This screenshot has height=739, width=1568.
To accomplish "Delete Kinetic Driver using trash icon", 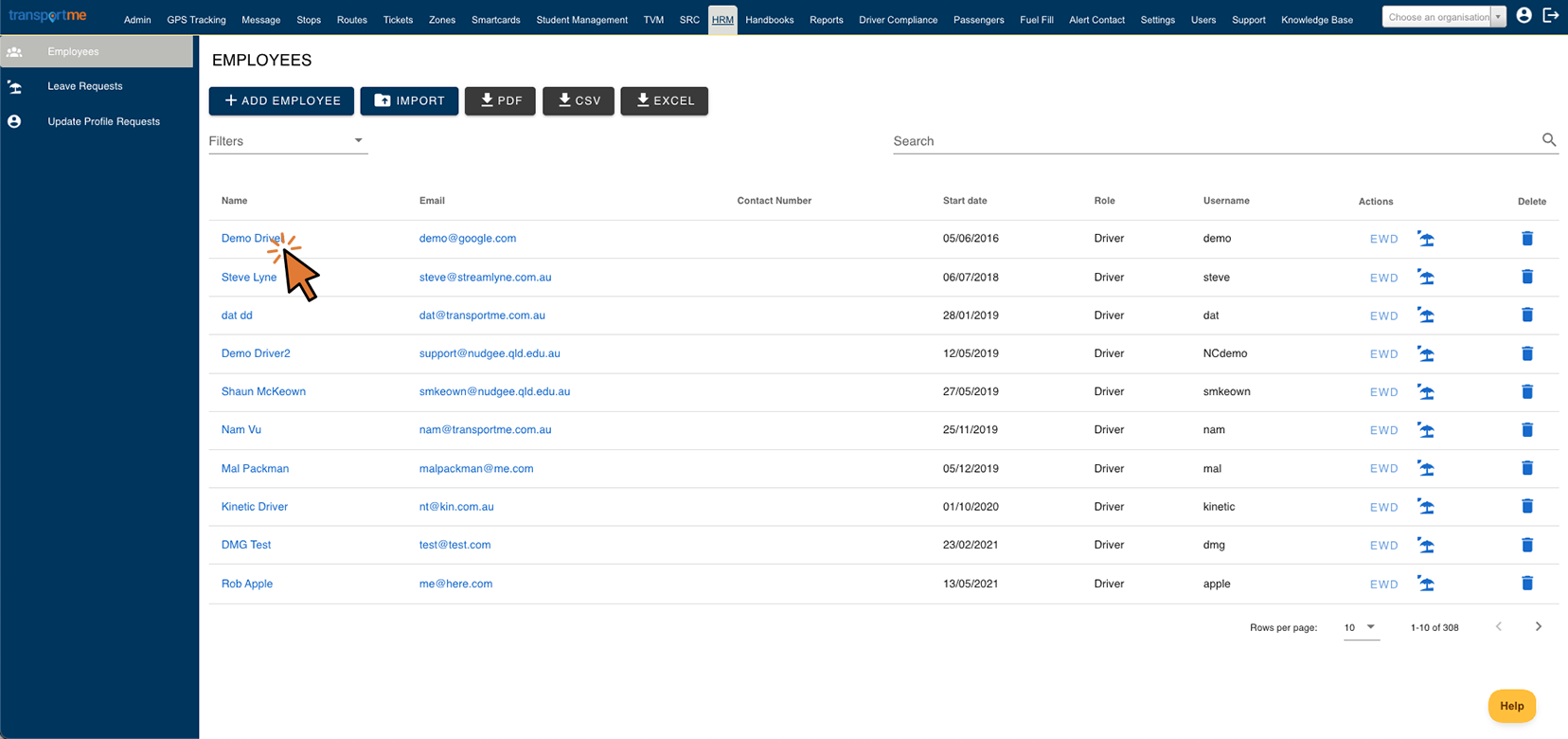I will click(x=1527, y=506).
